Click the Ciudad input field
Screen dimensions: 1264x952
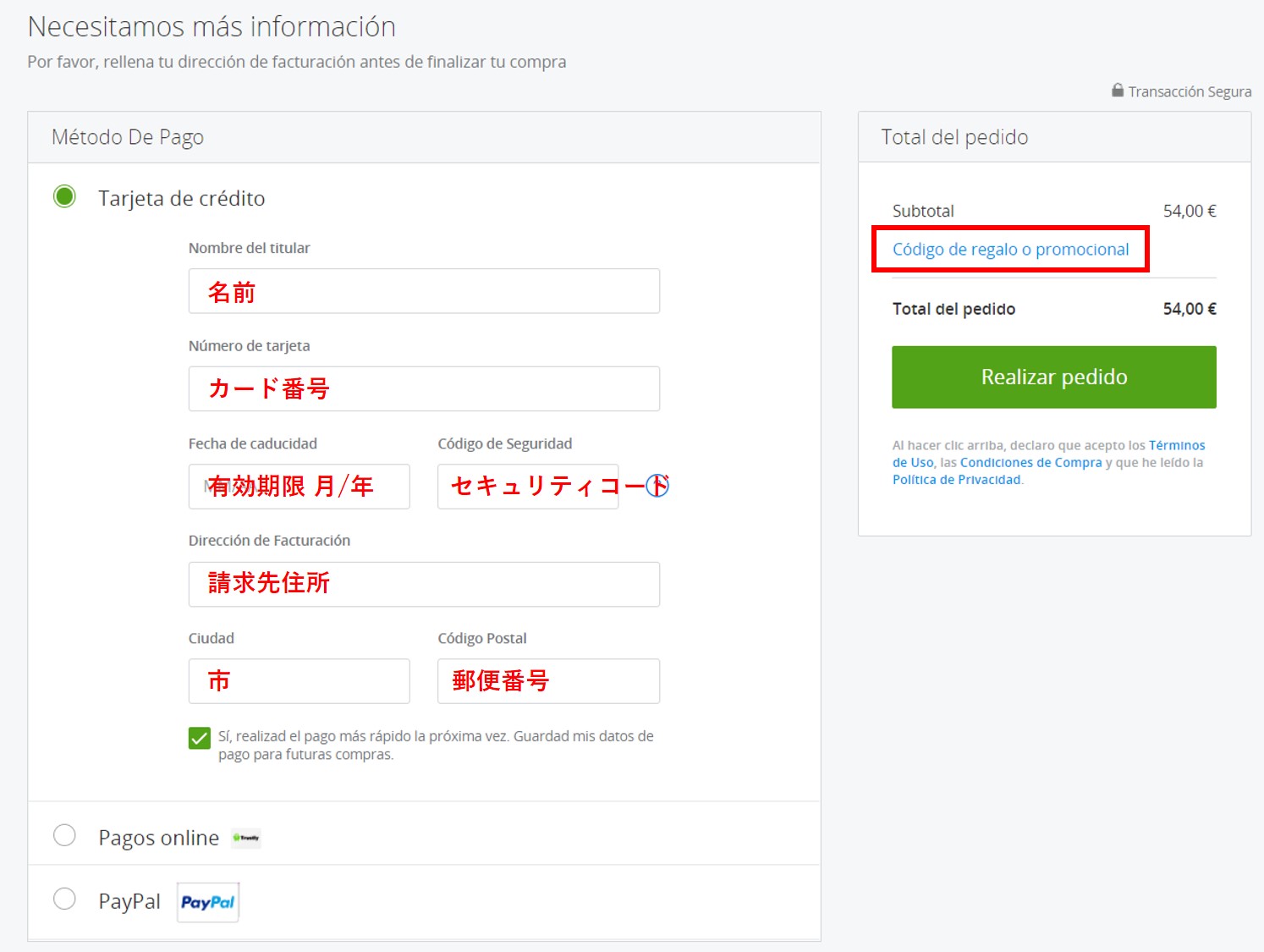point(299,681)
